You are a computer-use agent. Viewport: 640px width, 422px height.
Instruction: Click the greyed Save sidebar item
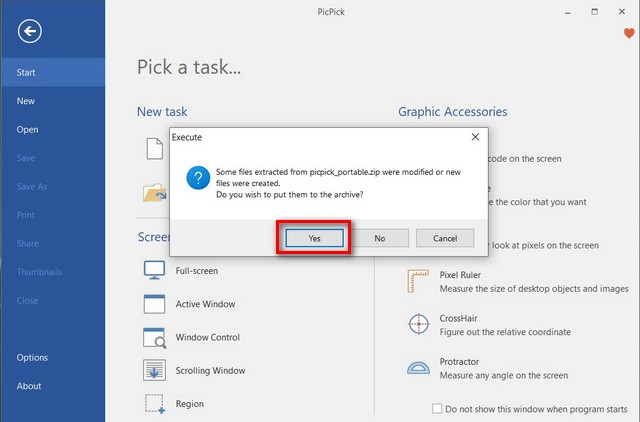click(x=52, y=158)
